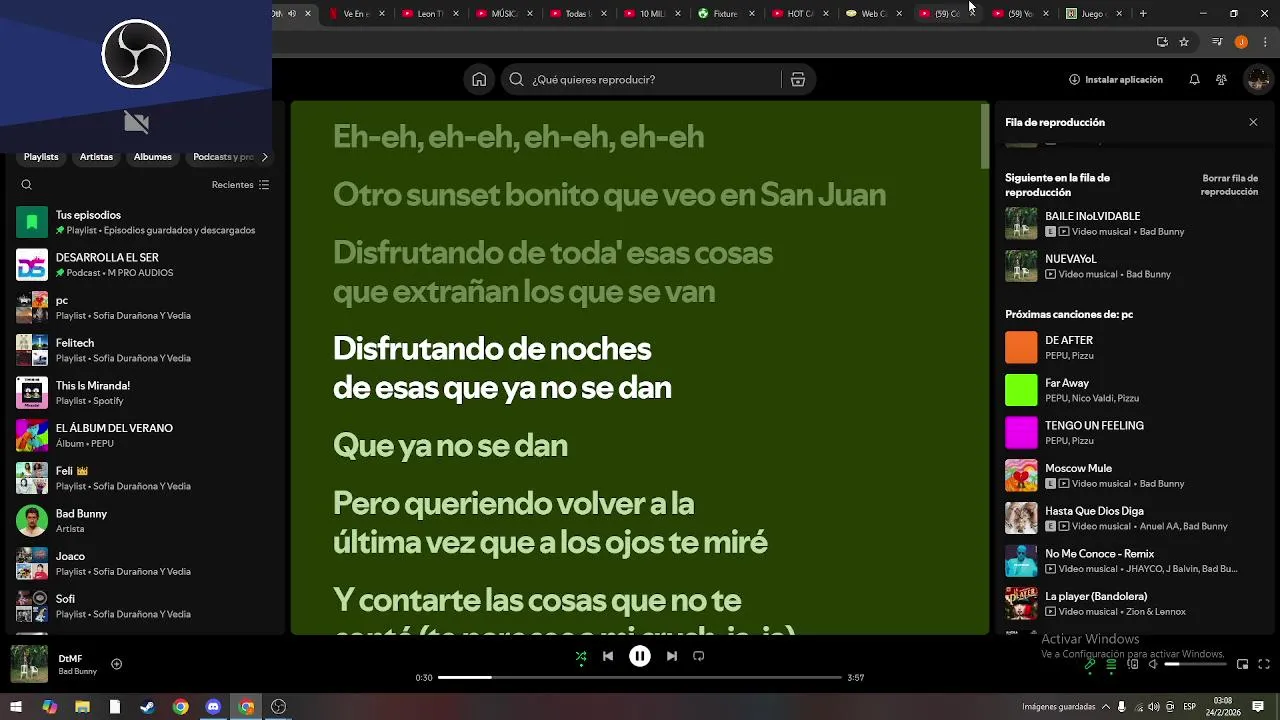This screenshot has width=1280, height=720.
Task: Click the search icon in library sidebar
Action: 27,185
